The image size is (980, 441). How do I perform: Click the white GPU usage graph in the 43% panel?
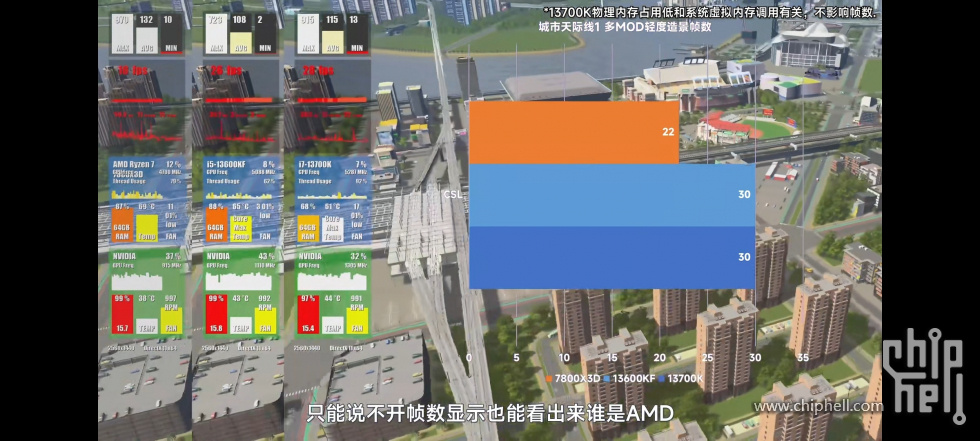(239, 280)
